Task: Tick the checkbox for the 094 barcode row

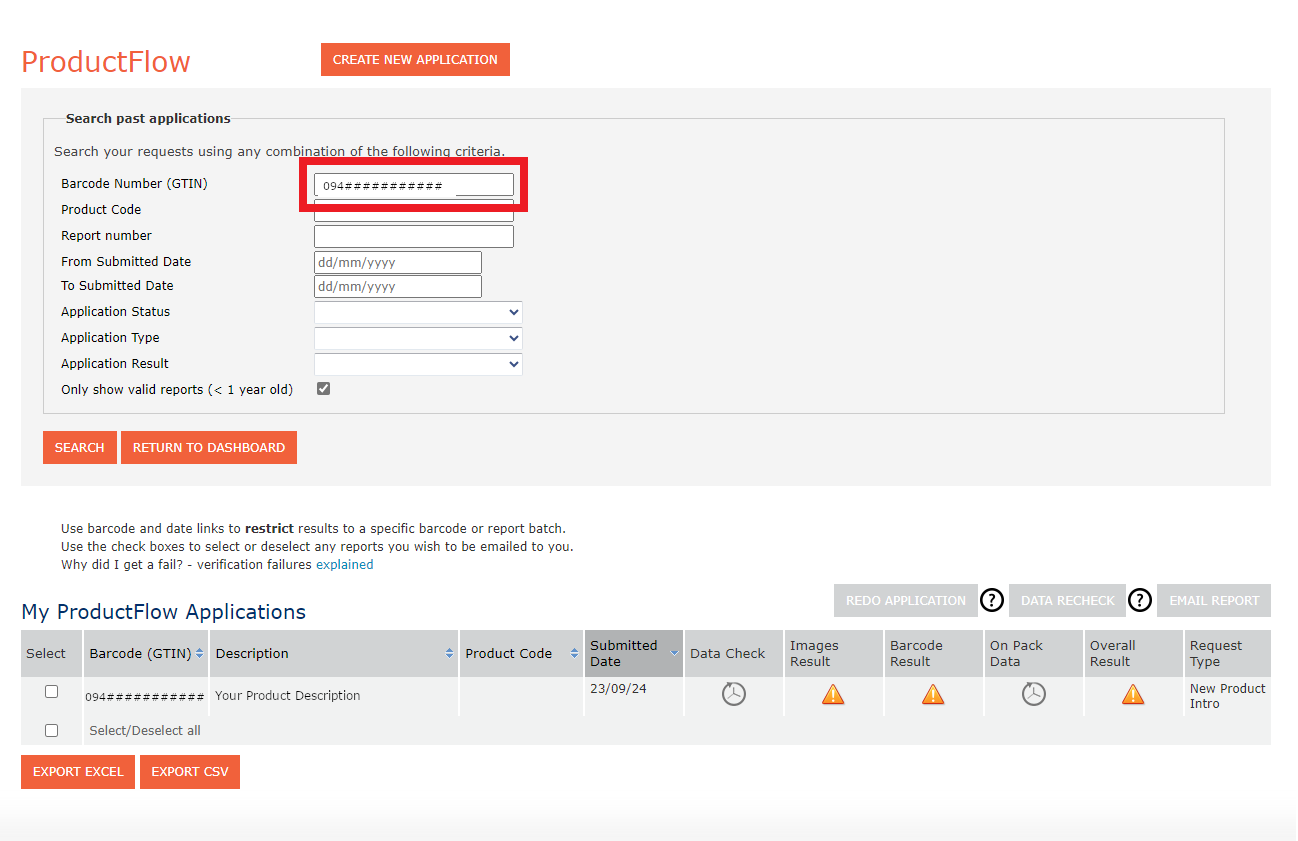Action: [x=52, y=691]
